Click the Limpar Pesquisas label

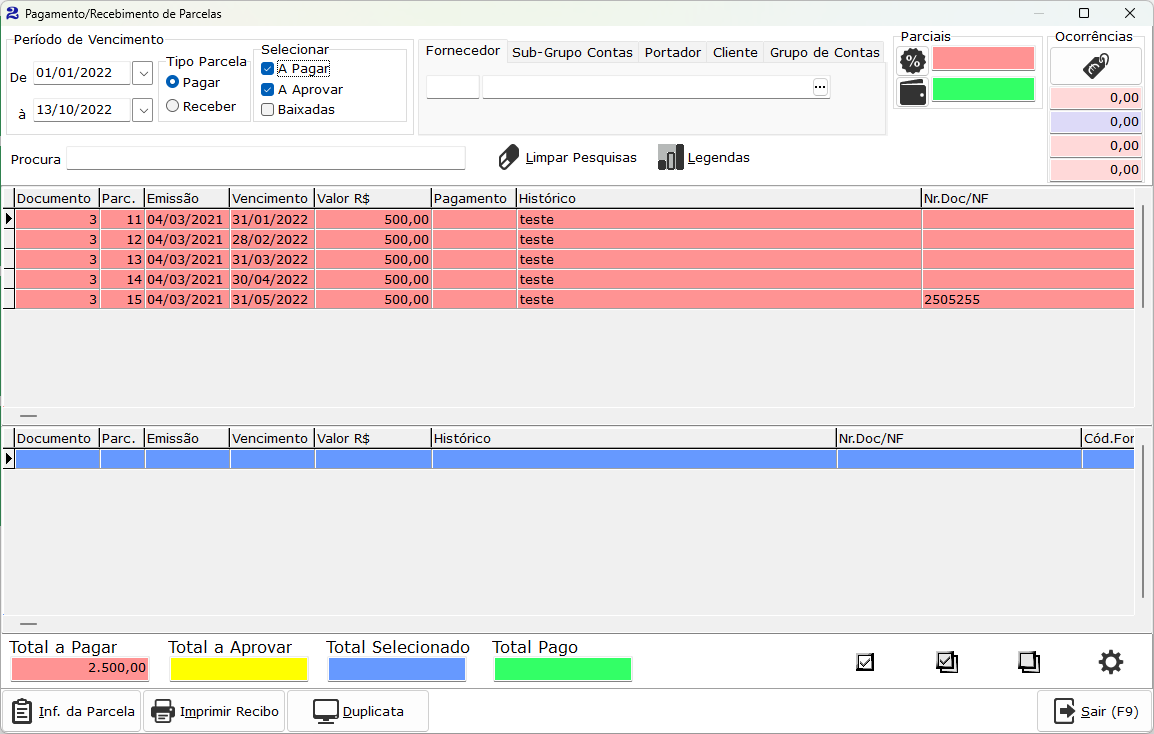[581, 158]
